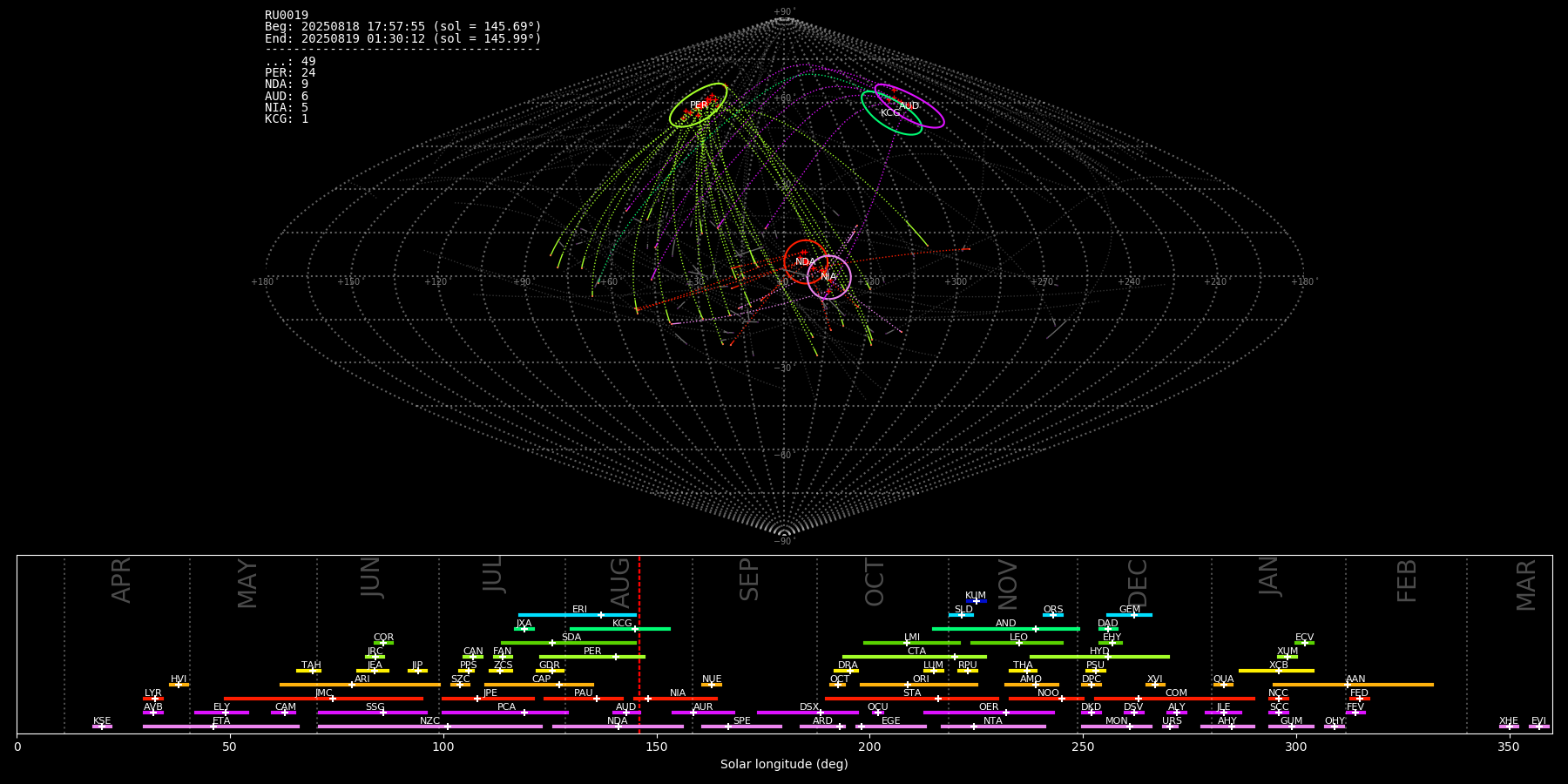
Task: Click the 'NIA: 5' count in the legend
Action: coord(287,107)
